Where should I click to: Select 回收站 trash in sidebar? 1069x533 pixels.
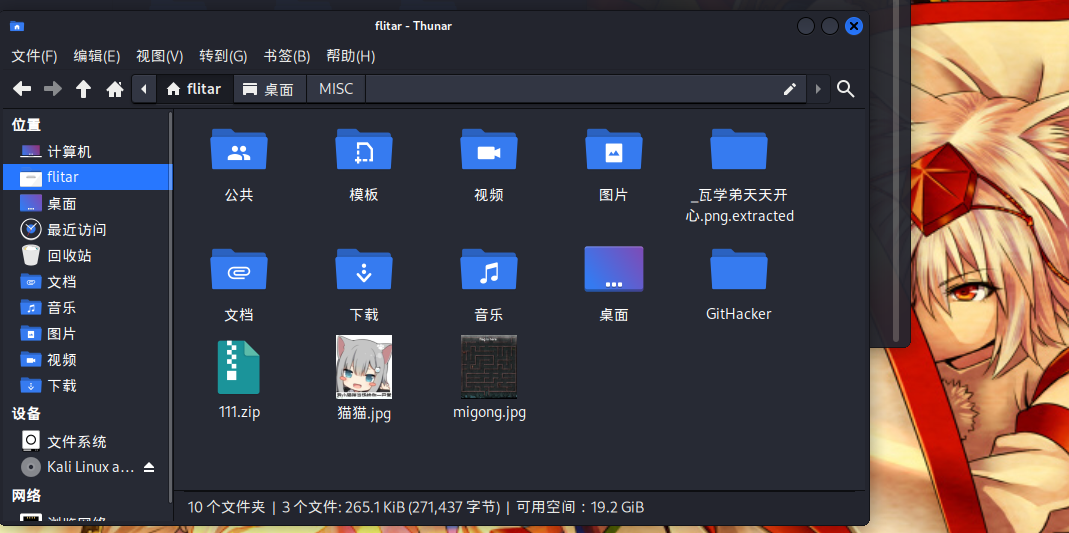coord(69,255)
